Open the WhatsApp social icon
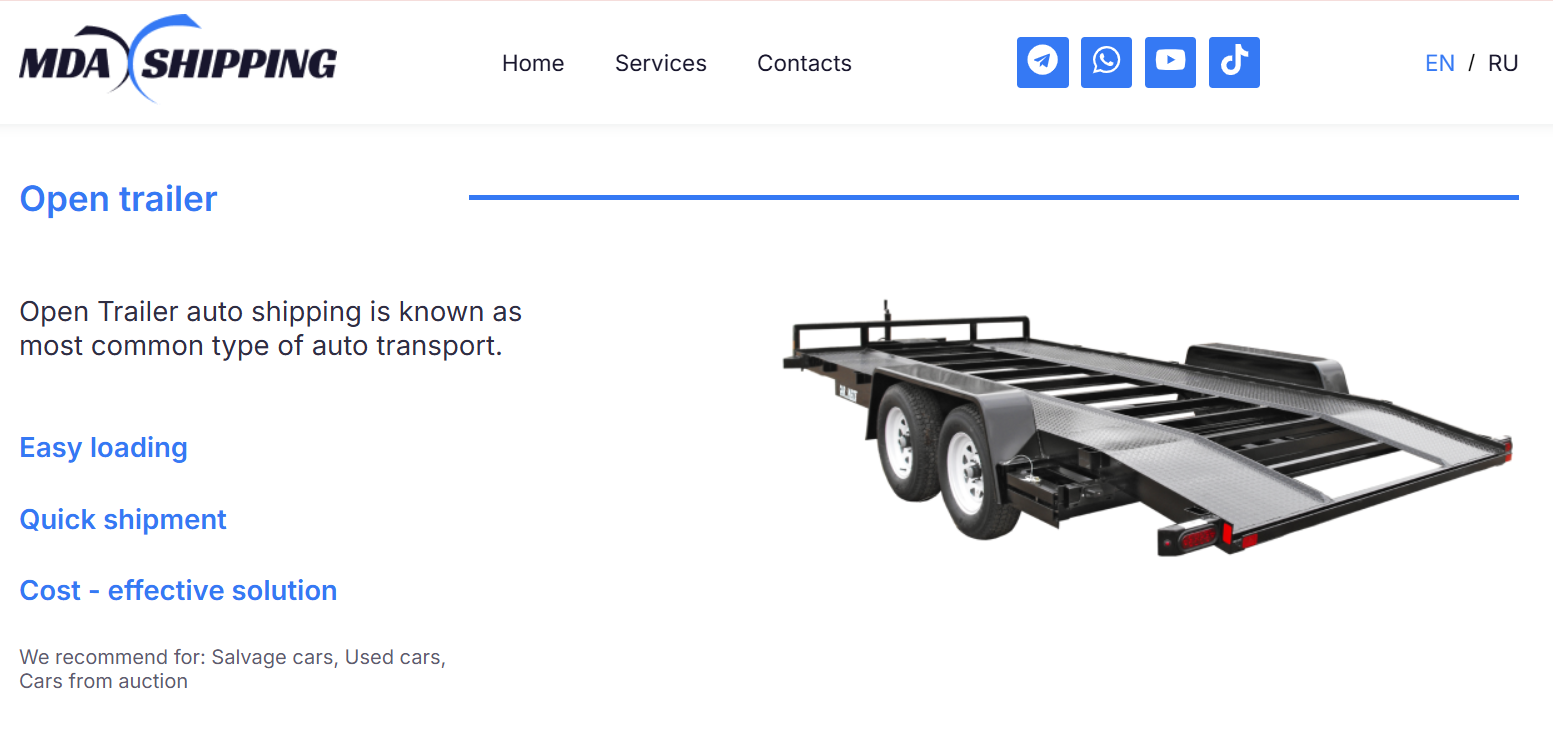This screenshot has width=1553, height=742. tap(1107, 63)
